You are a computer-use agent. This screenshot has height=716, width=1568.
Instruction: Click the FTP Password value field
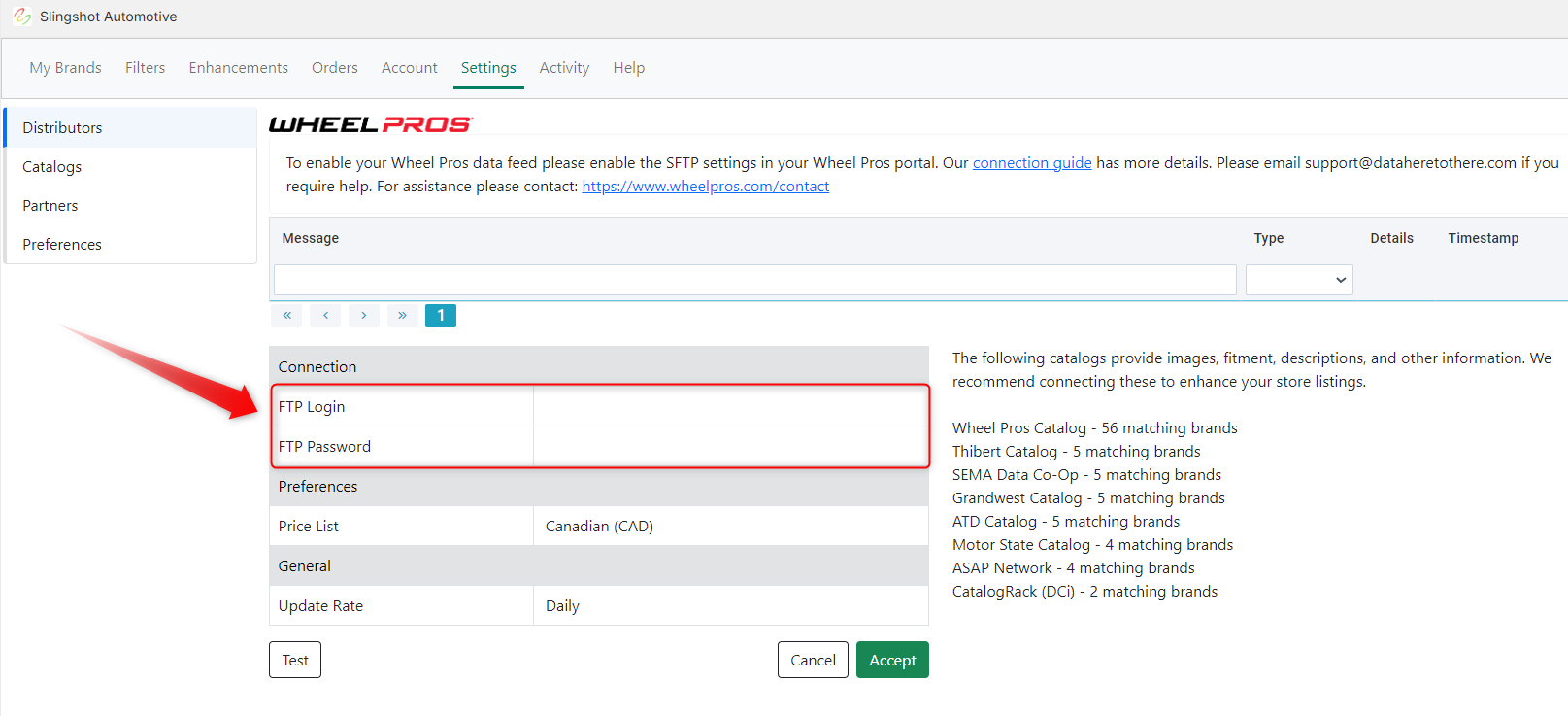click(731, 446)
